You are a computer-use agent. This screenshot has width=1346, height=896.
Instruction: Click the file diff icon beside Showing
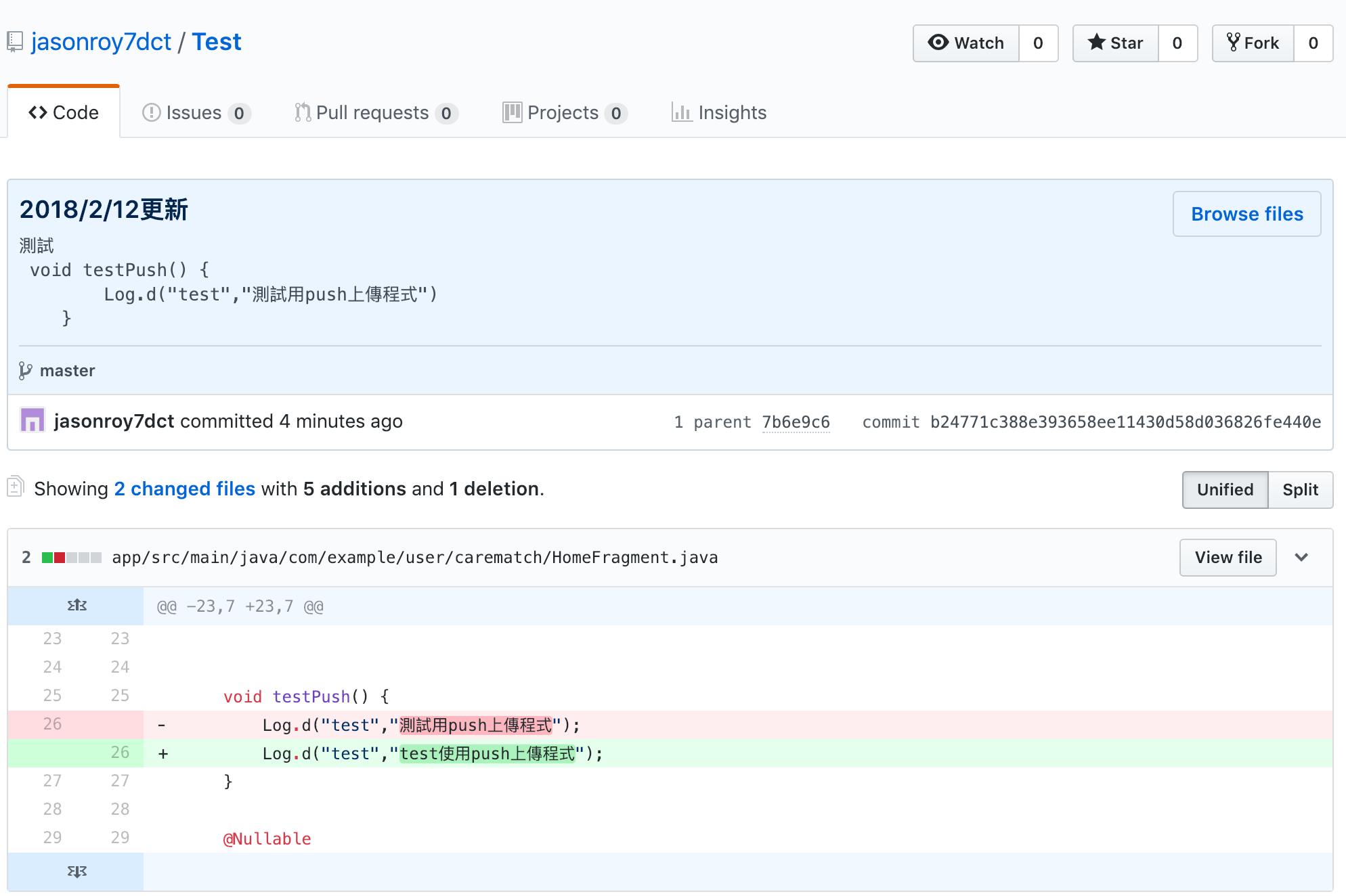point(16,487)
